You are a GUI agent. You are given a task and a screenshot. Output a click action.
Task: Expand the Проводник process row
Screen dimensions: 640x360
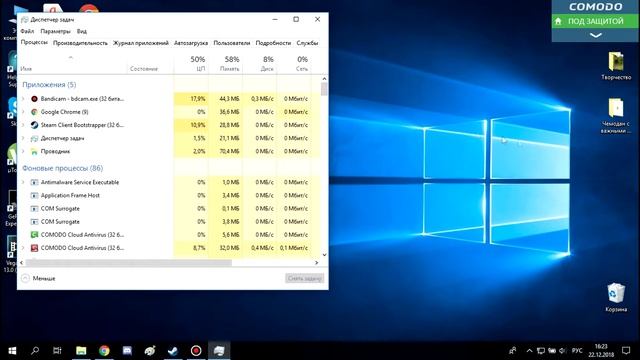(x=23, y=151)
